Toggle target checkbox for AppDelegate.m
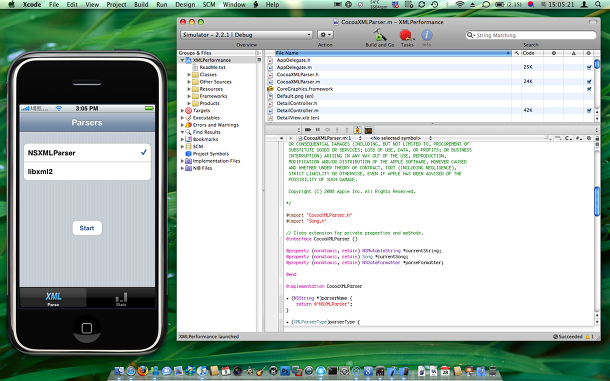The image size is (610, 381). click(x=589, y=67)
